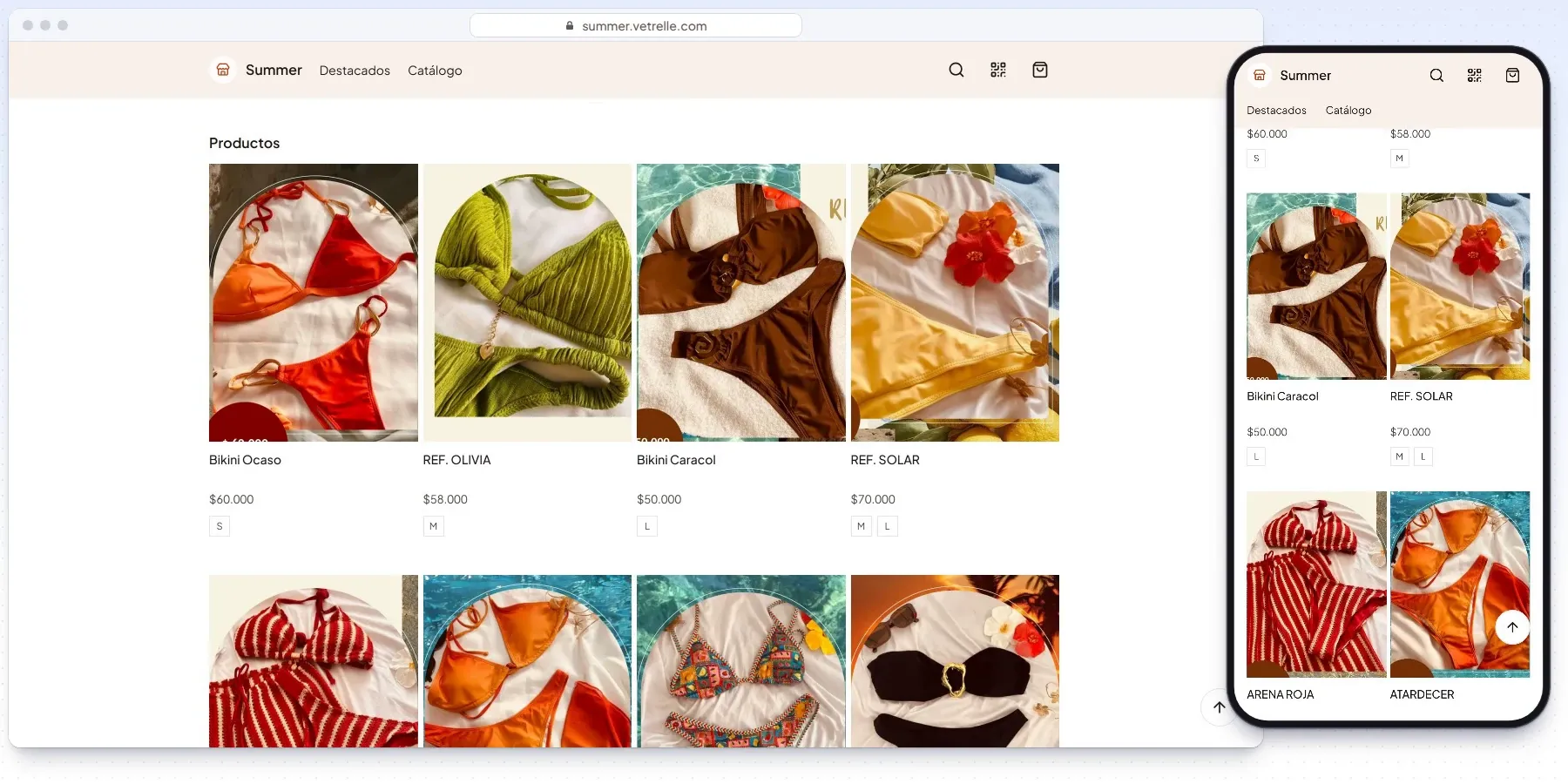
Task: Open Catálogo in the desktop navigation
Action: [435, 71]
